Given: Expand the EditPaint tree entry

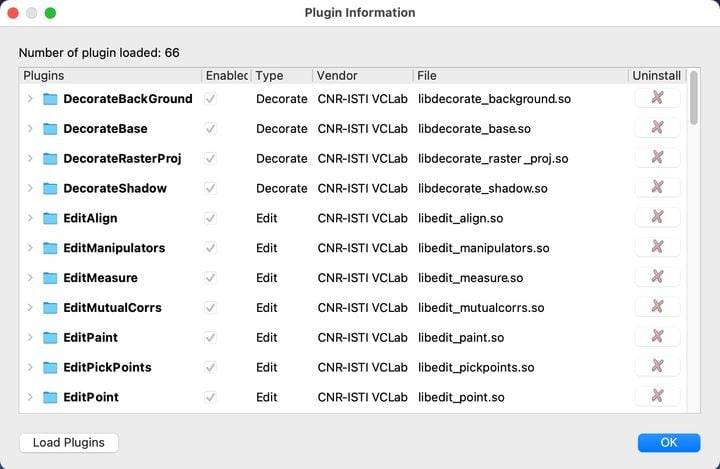Looking at the screenshot, I should pyautogui.click(x=30, y=338).
